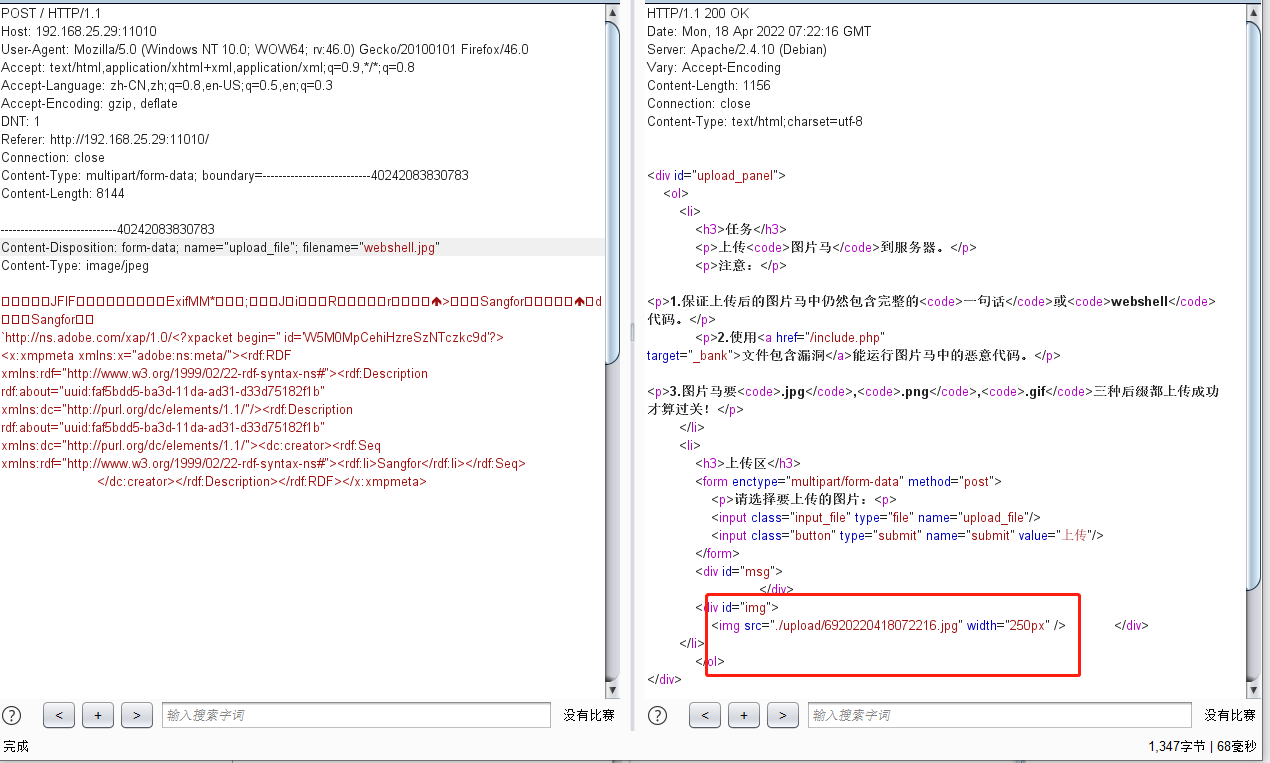The width and height of the screenshot is (1270, 763).
Task: Focus the response pane search input field
Action: point(1002,715)
